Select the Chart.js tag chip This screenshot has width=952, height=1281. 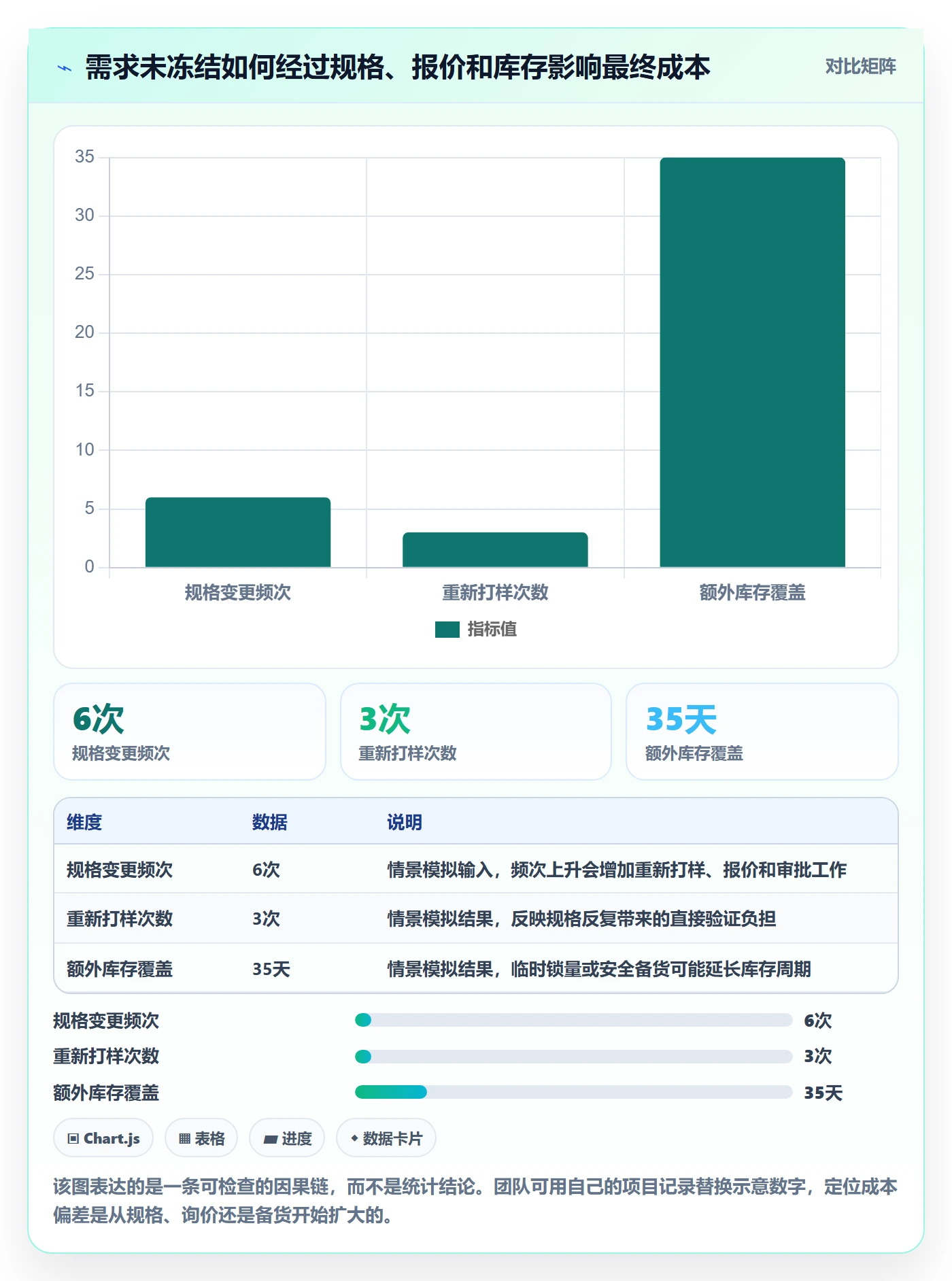103,1138
